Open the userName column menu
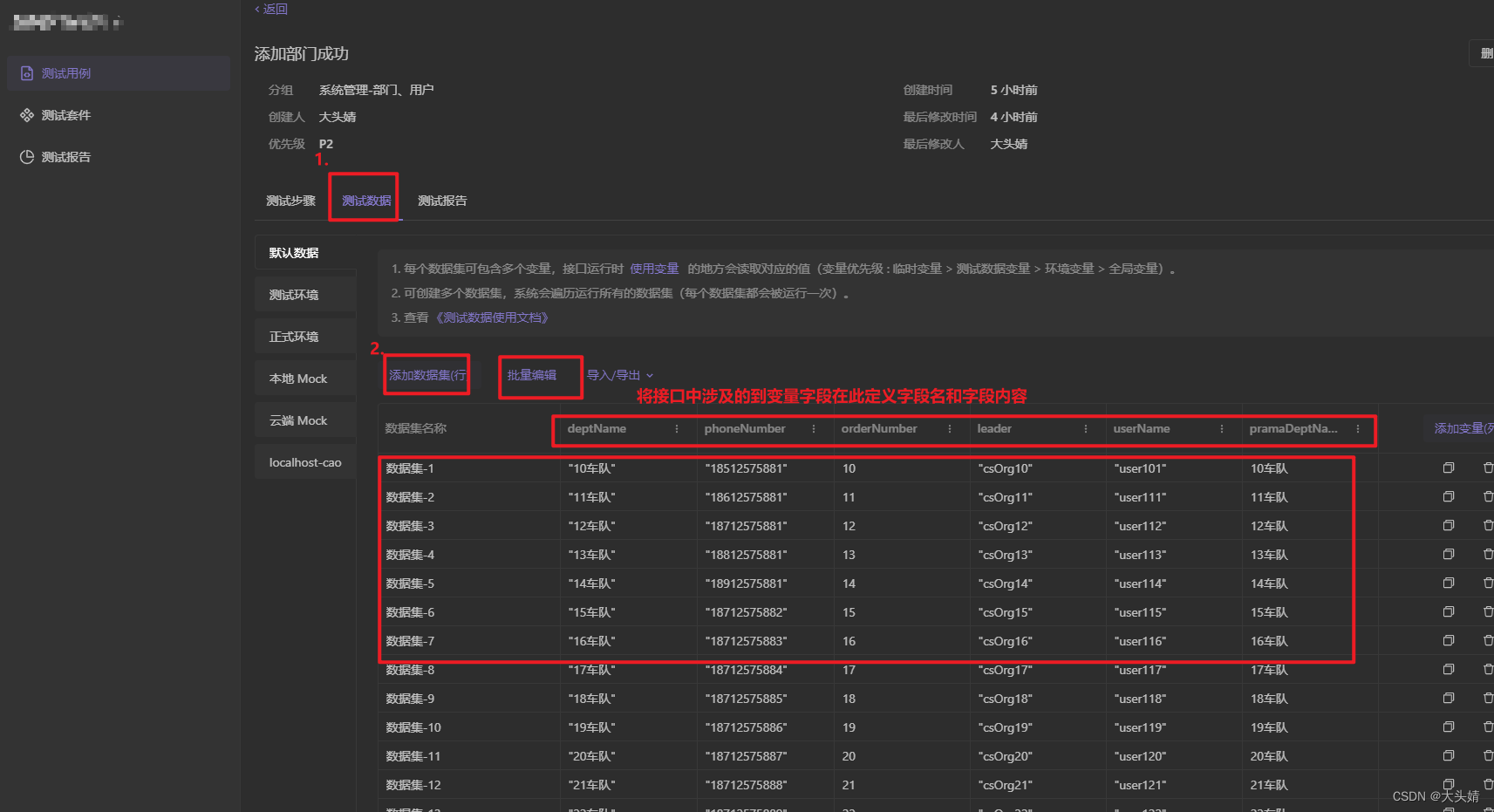 click(1221, 428)
